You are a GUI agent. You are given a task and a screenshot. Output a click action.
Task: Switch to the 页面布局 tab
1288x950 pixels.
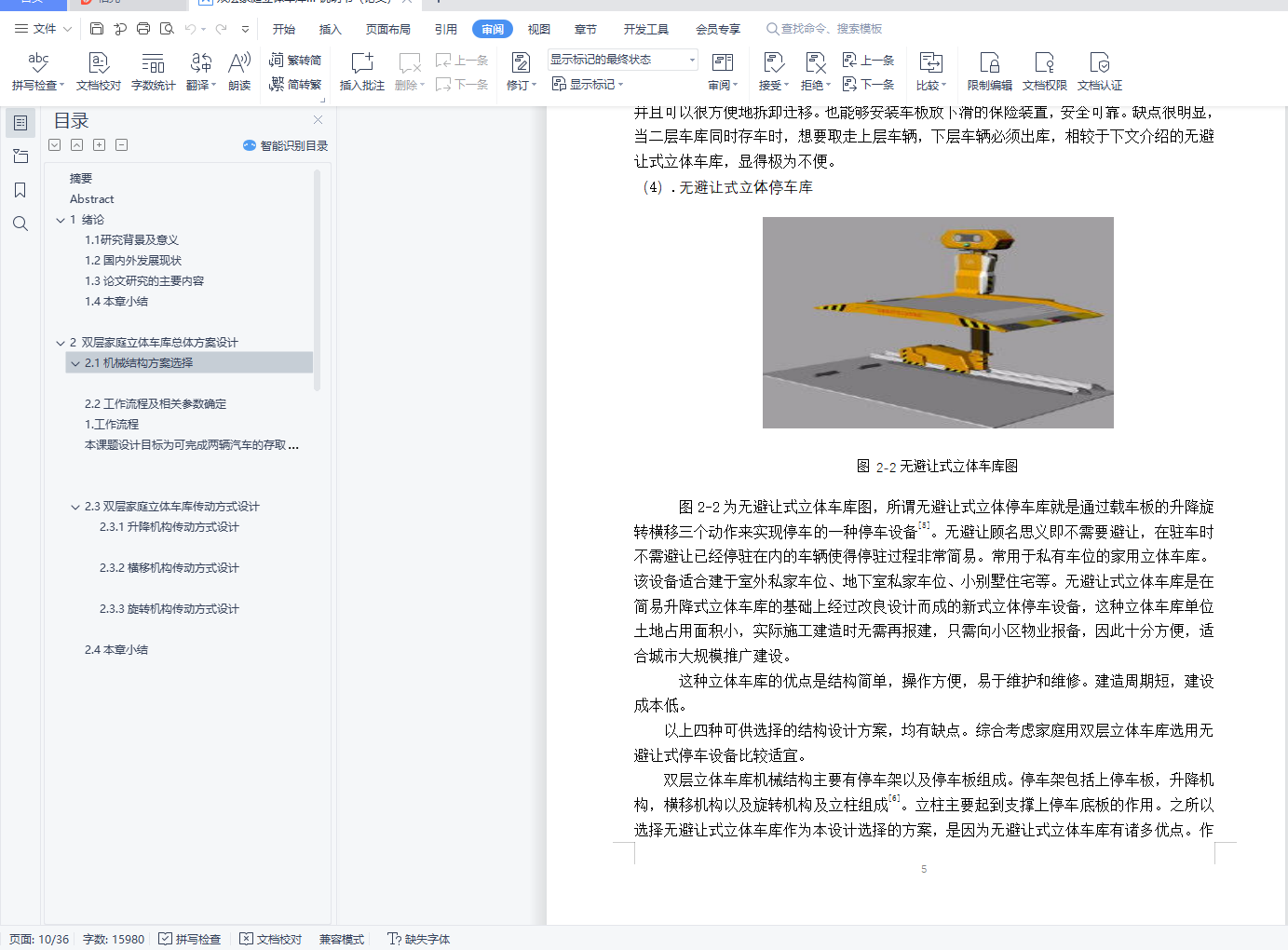(x=388, y=29)
